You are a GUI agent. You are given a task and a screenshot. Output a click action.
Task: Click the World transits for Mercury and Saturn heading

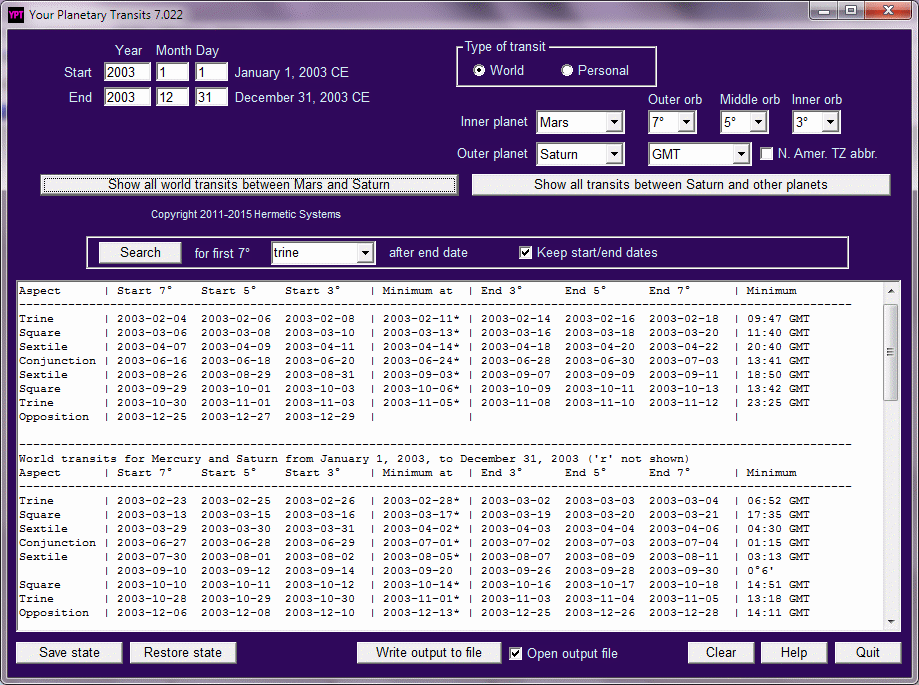point(354,459)
